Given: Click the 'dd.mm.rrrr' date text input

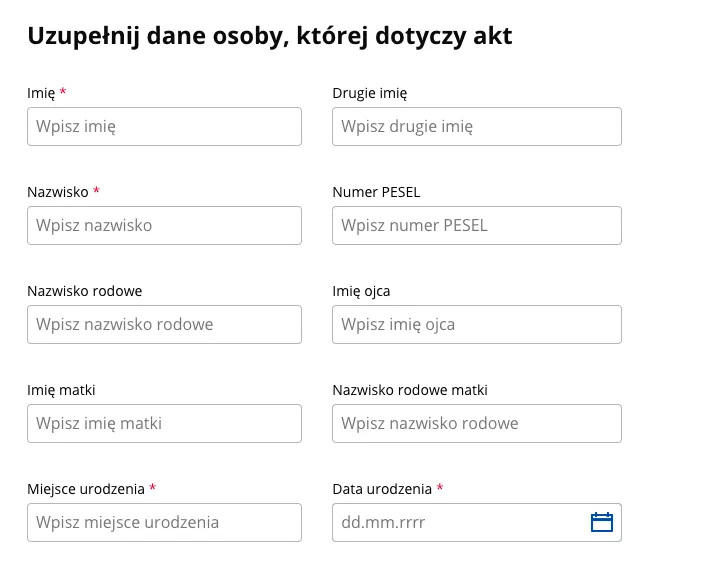Looking at the screenshot, I should coord(456,523).
